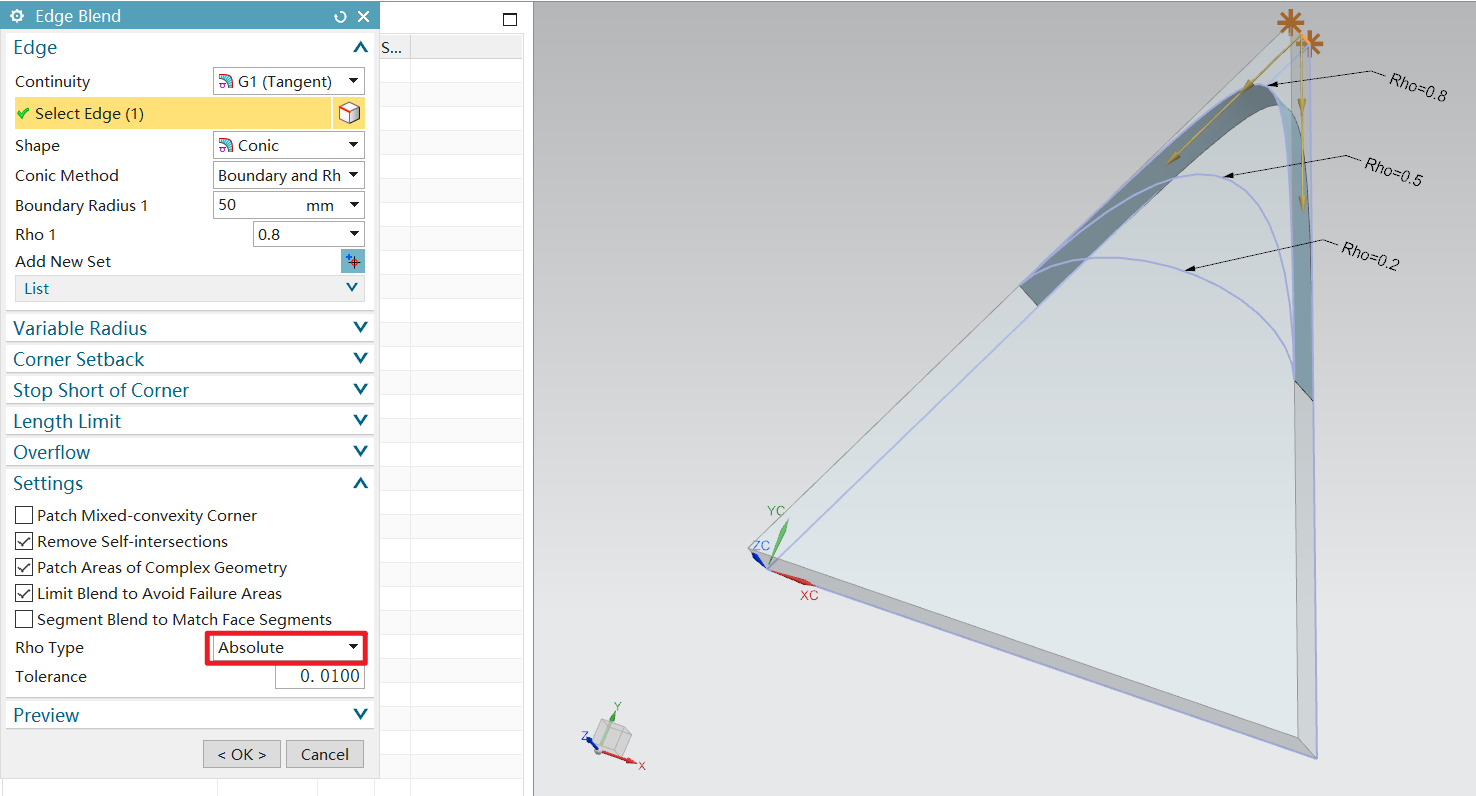Click the orange asterisk point marker

(x=1291, y=22)
